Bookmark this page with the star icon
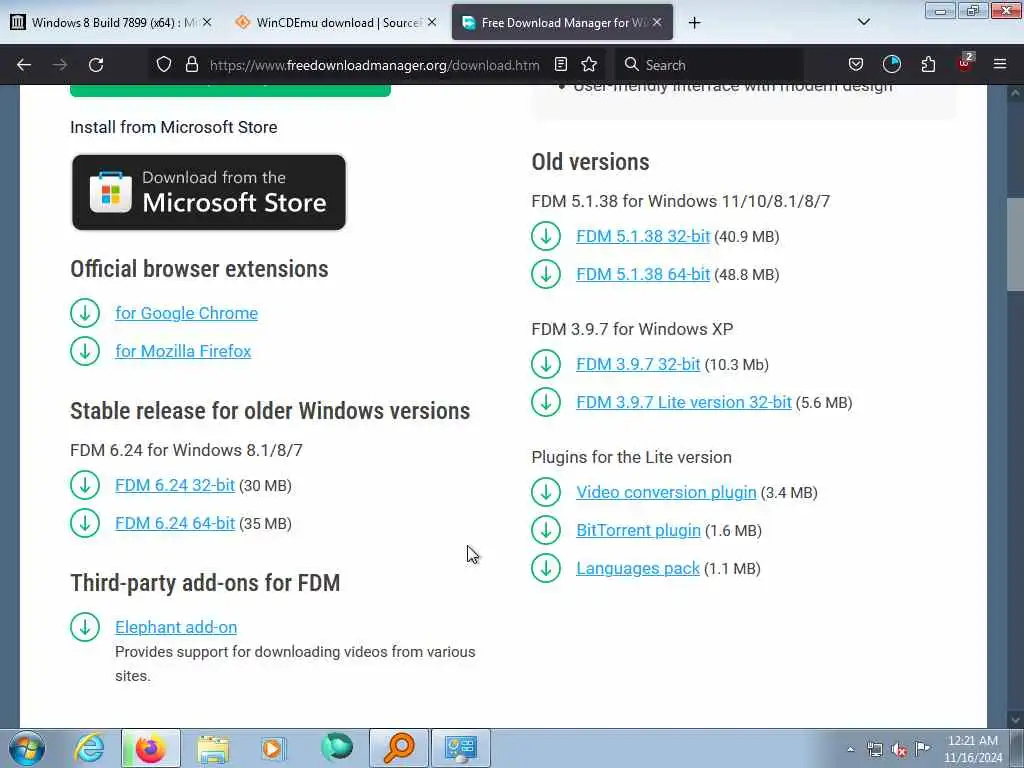Viewport: 1024px width, 768px height. [589, 65]
